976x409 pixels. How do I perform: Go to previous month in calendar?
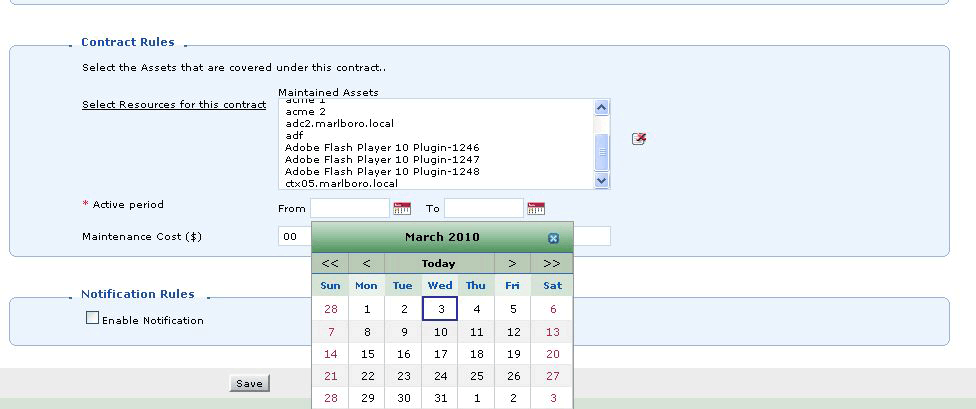click(366, 263)
